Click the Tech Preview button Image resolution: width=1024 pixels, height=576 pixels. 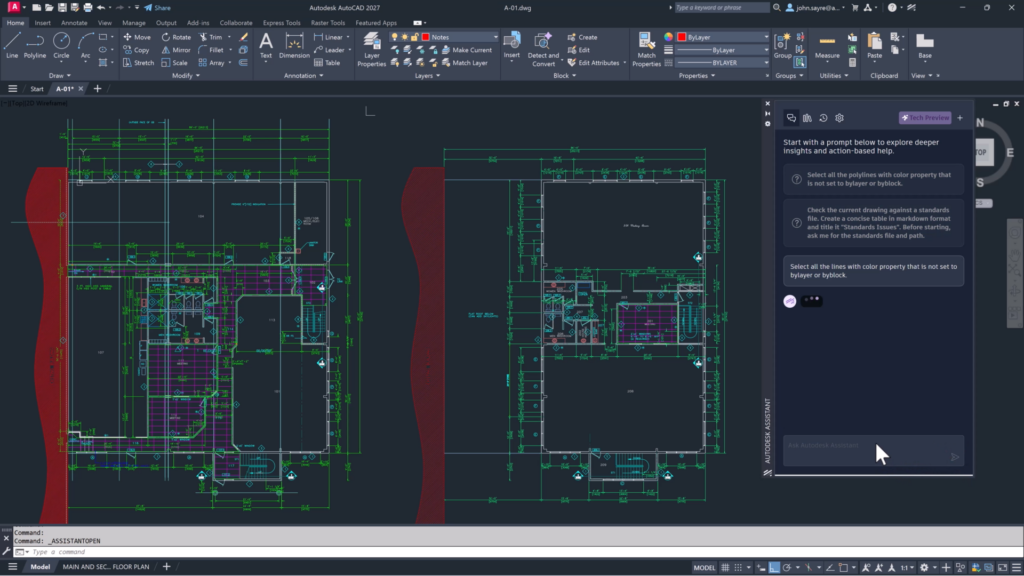(925, 118)
